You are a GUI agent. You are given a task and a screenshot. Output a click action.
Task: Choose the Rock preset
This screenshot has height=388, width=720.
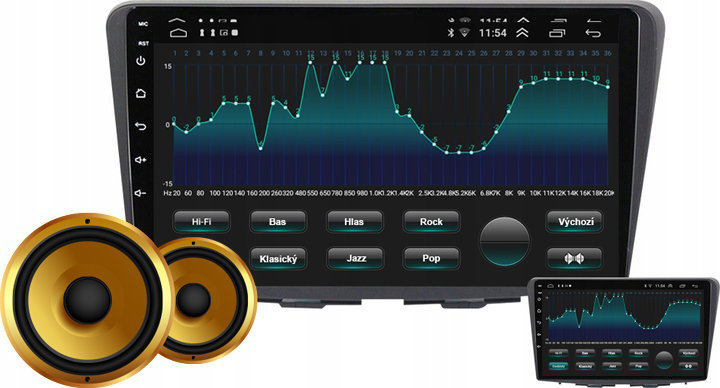pos(431,221)
